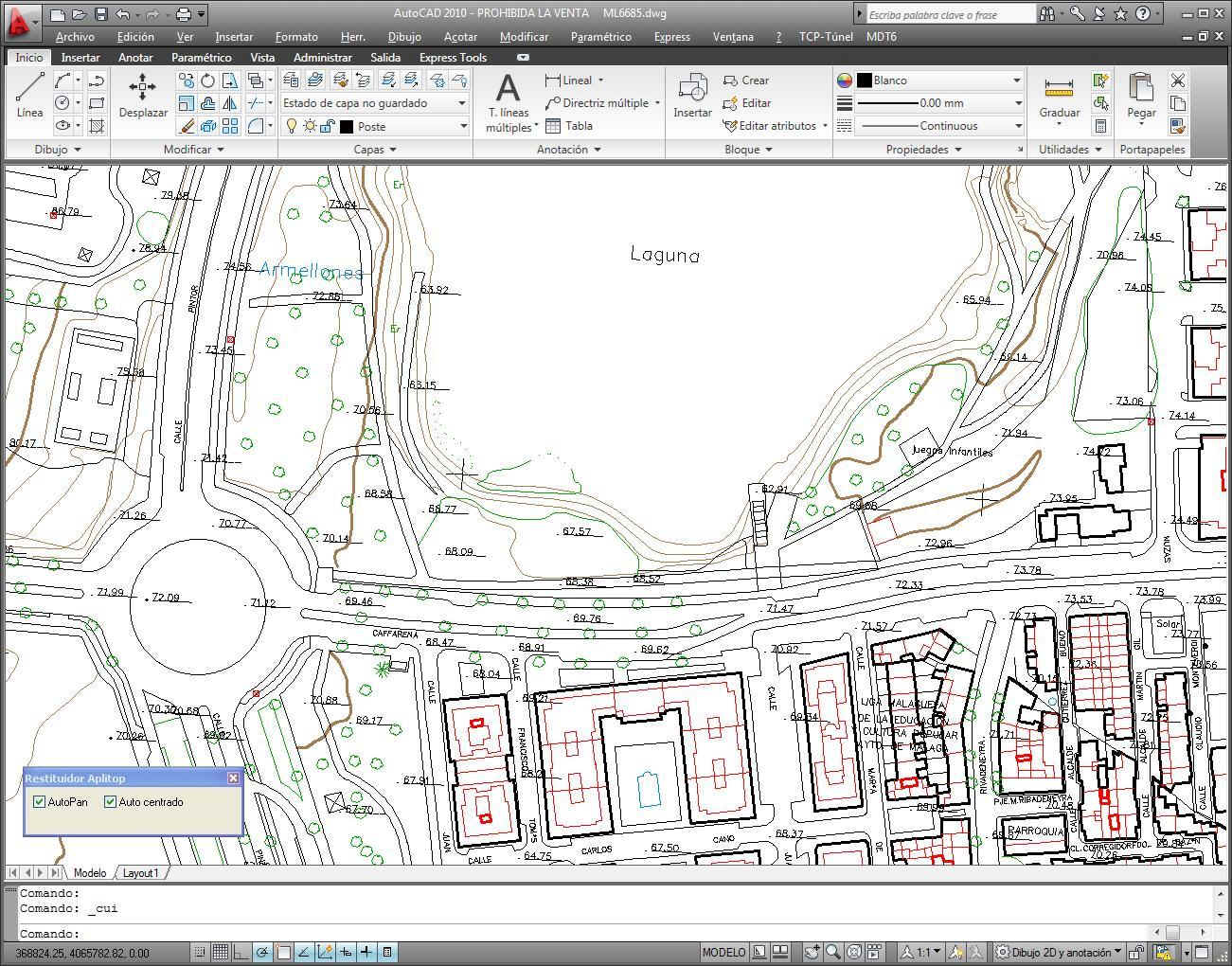1232x966 pixels.
Task: Switch to the Express Tools ribbon tab
Action: pos(453,58)
